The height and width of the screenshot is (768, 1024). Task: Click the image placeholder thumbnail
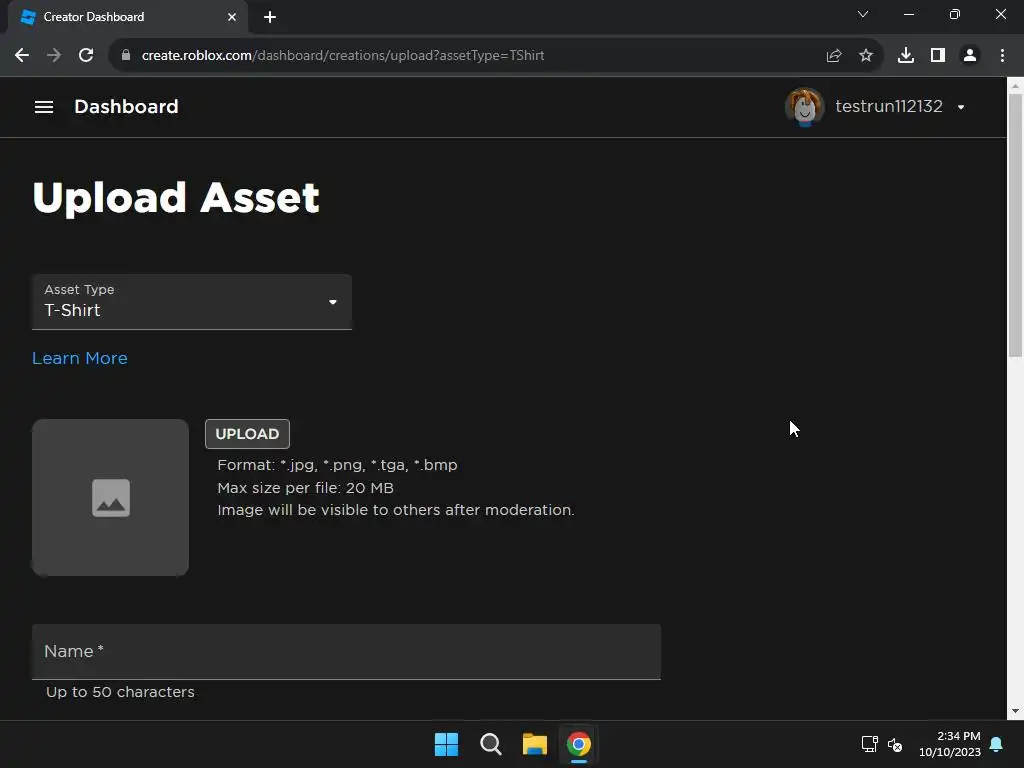(110, 498)
